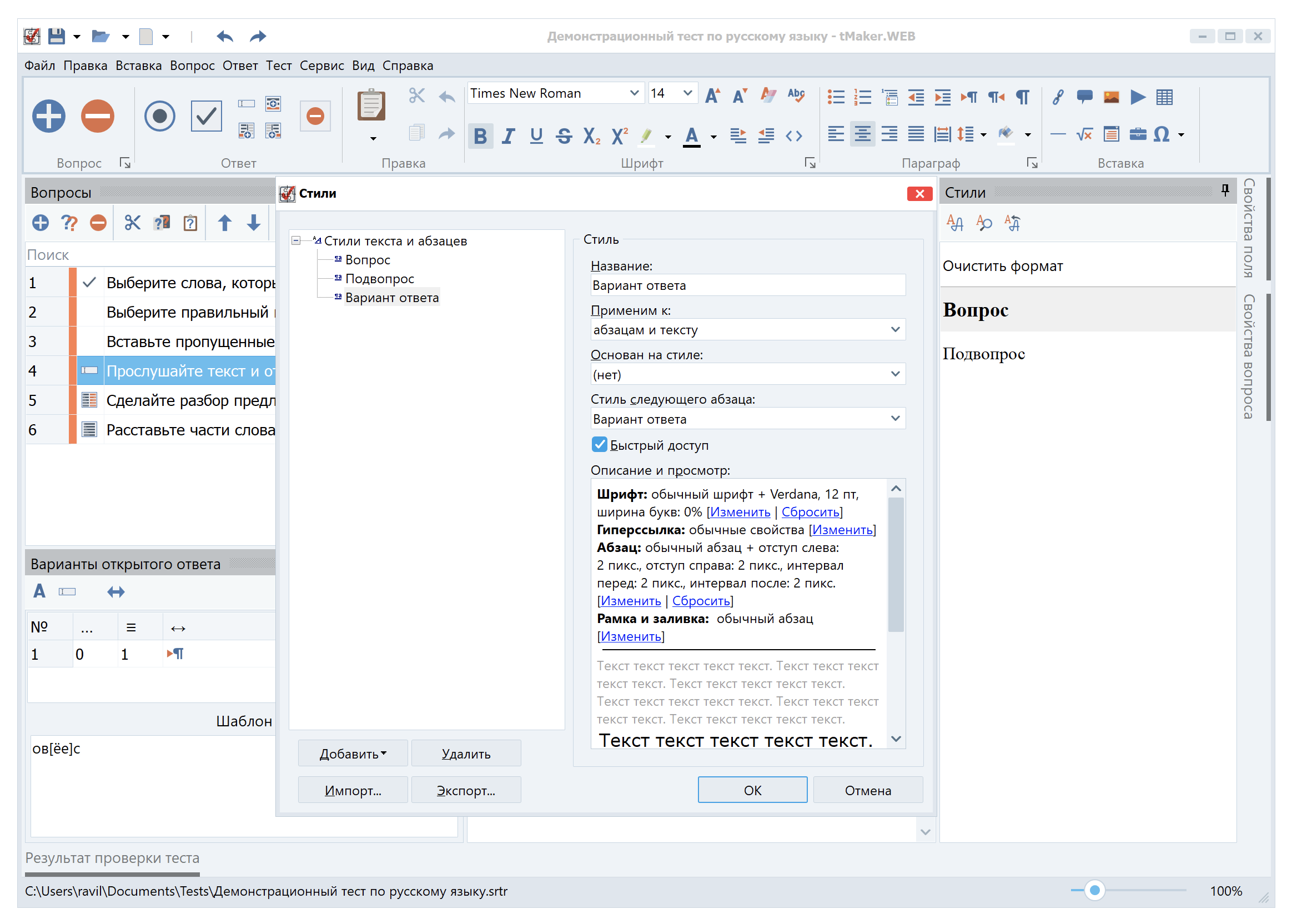This screenshot has width=1297, height=924.
Task: Toggle italic formatting
Action: (509, 136)
